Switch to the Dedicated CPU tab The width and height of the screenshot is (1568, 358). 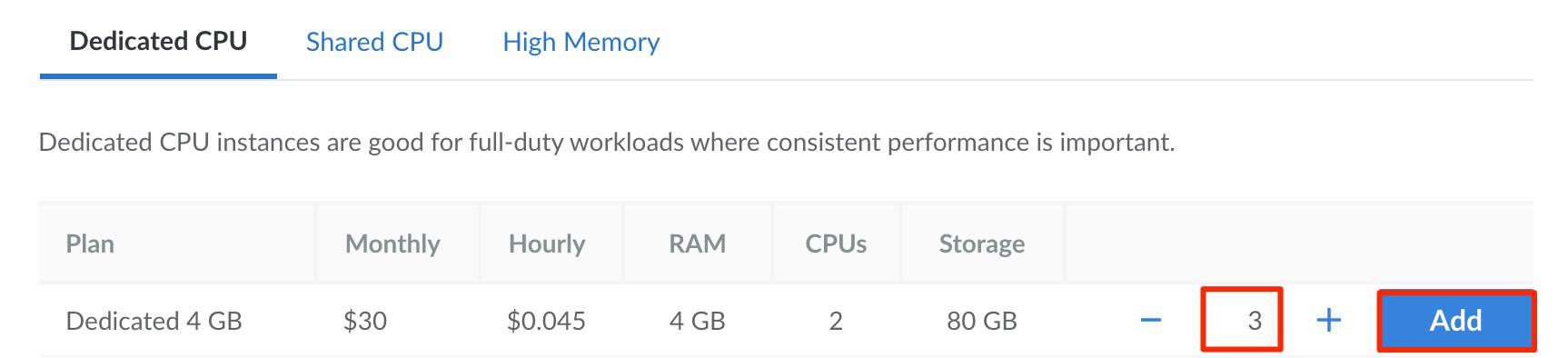coord(158,42)
